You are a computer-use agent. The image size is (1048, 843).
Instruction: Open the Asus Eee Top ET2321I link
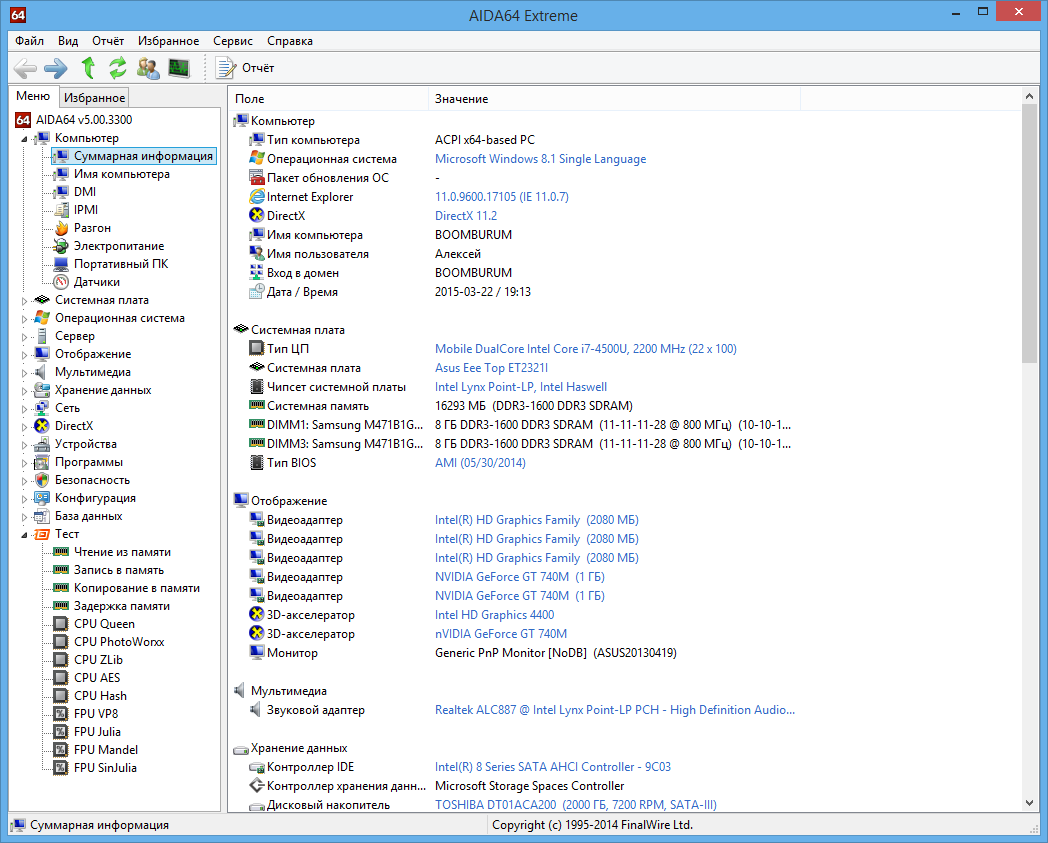tap(491, 368)
